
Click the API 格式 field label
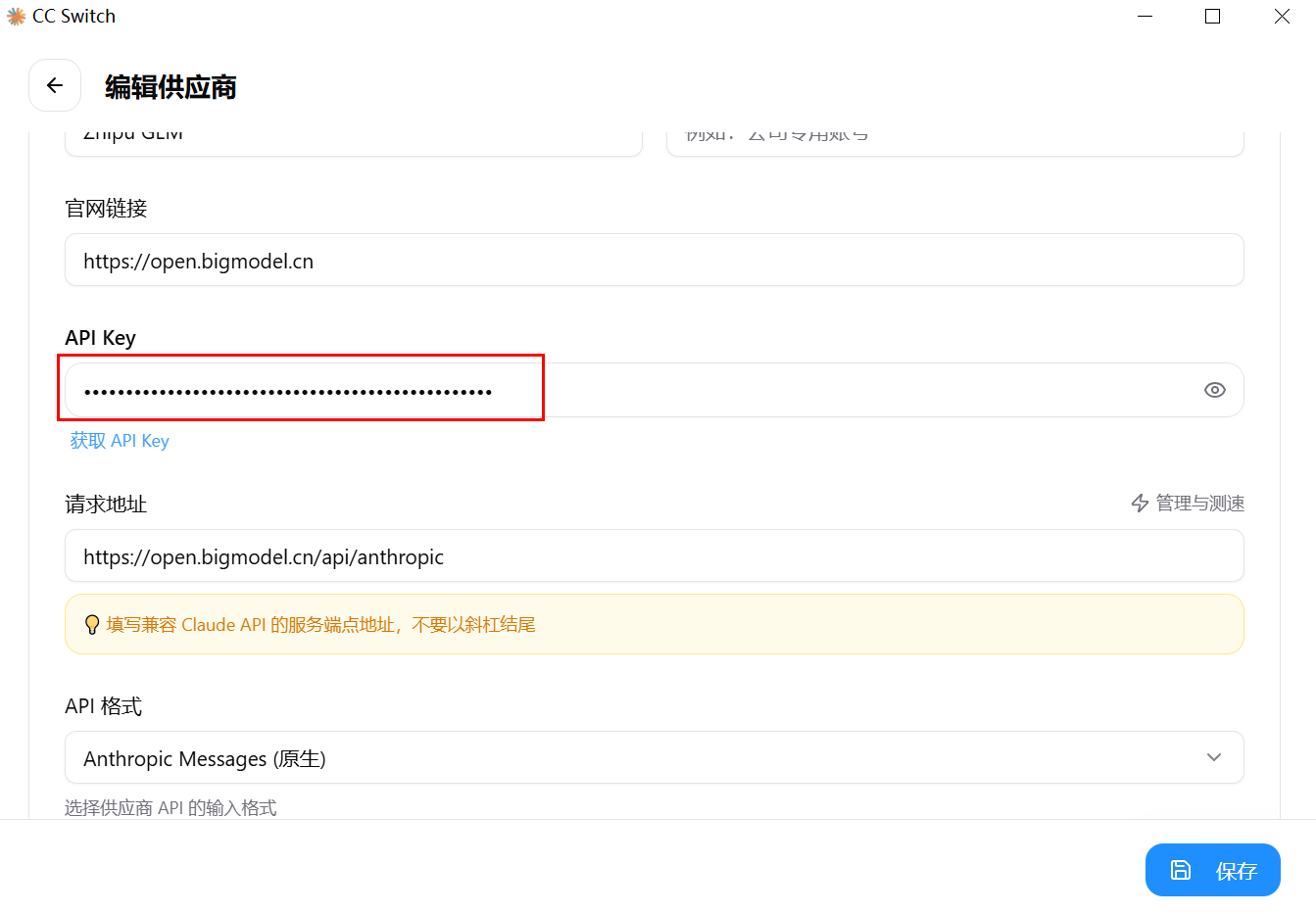click(103, 706)
